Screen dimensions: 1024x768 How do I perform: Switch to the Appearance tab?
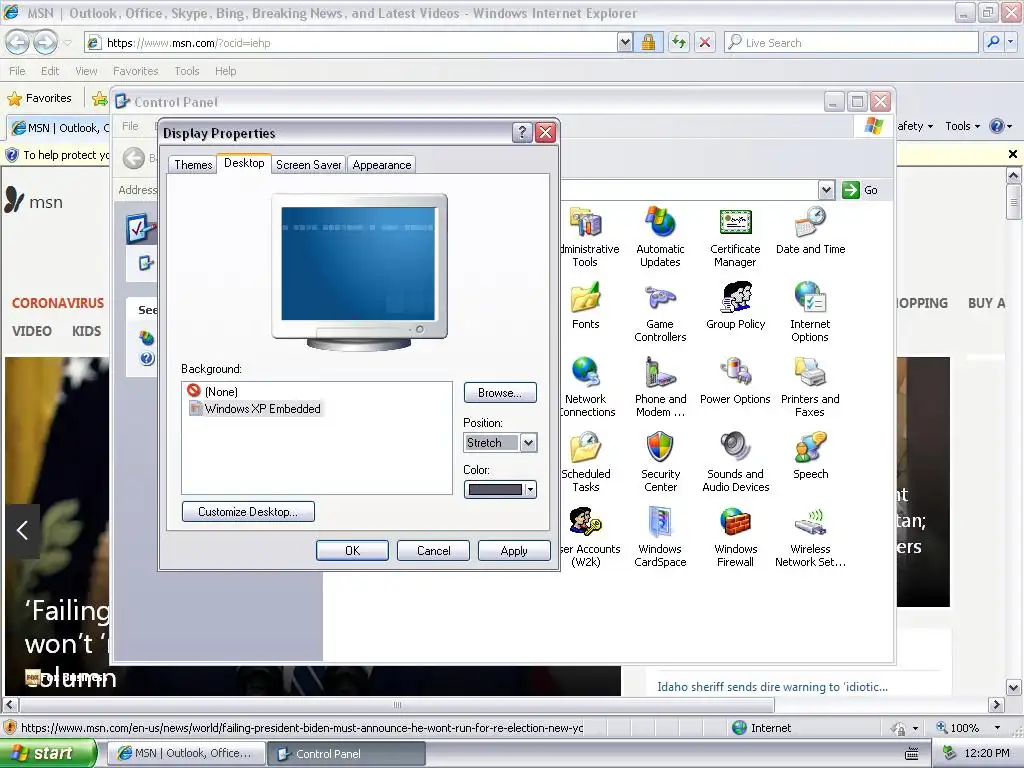(x=381, y=165)
